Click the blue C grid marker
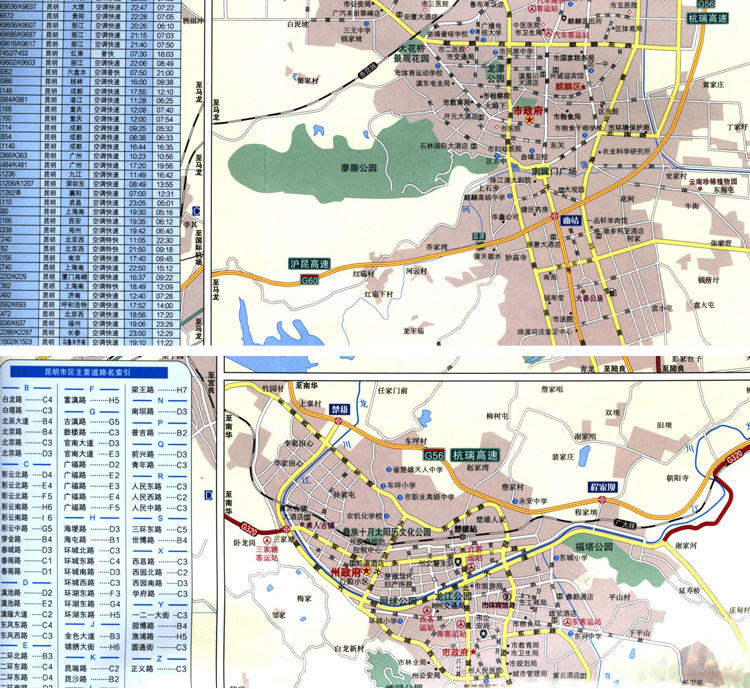The image size is (750, 689). (x=196, y=211)
